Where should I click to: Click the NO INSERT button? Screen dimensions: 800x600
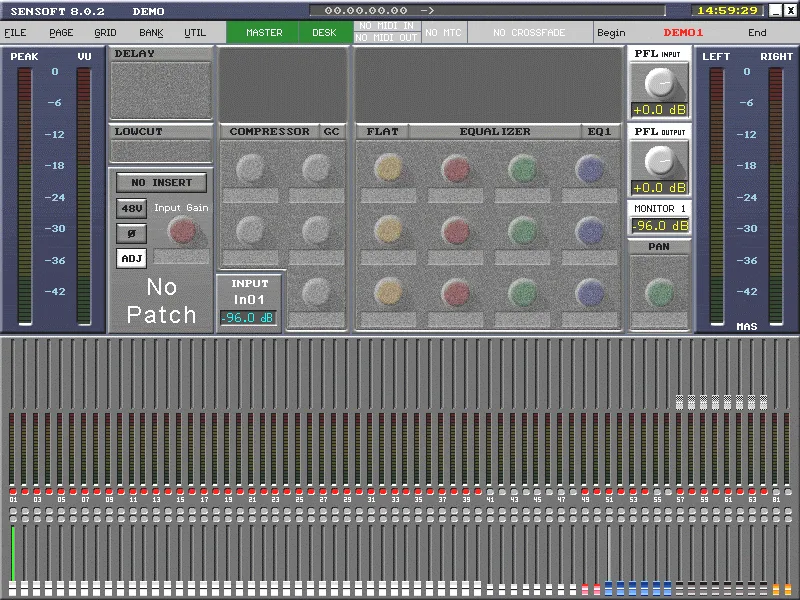point(161,183)
